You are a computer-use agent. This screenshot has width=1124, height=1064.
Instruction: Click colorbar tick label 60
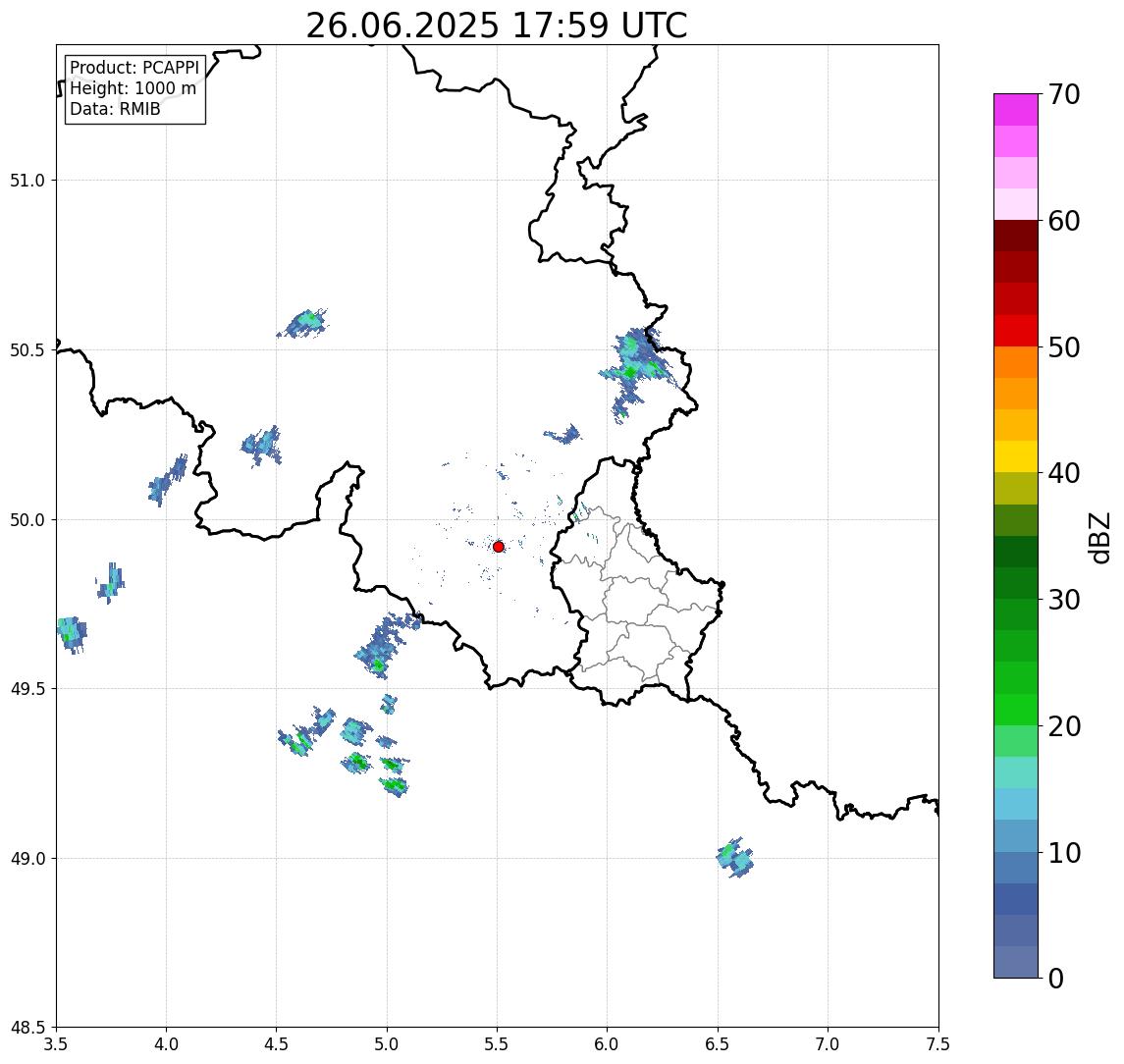coord(1063,221)
